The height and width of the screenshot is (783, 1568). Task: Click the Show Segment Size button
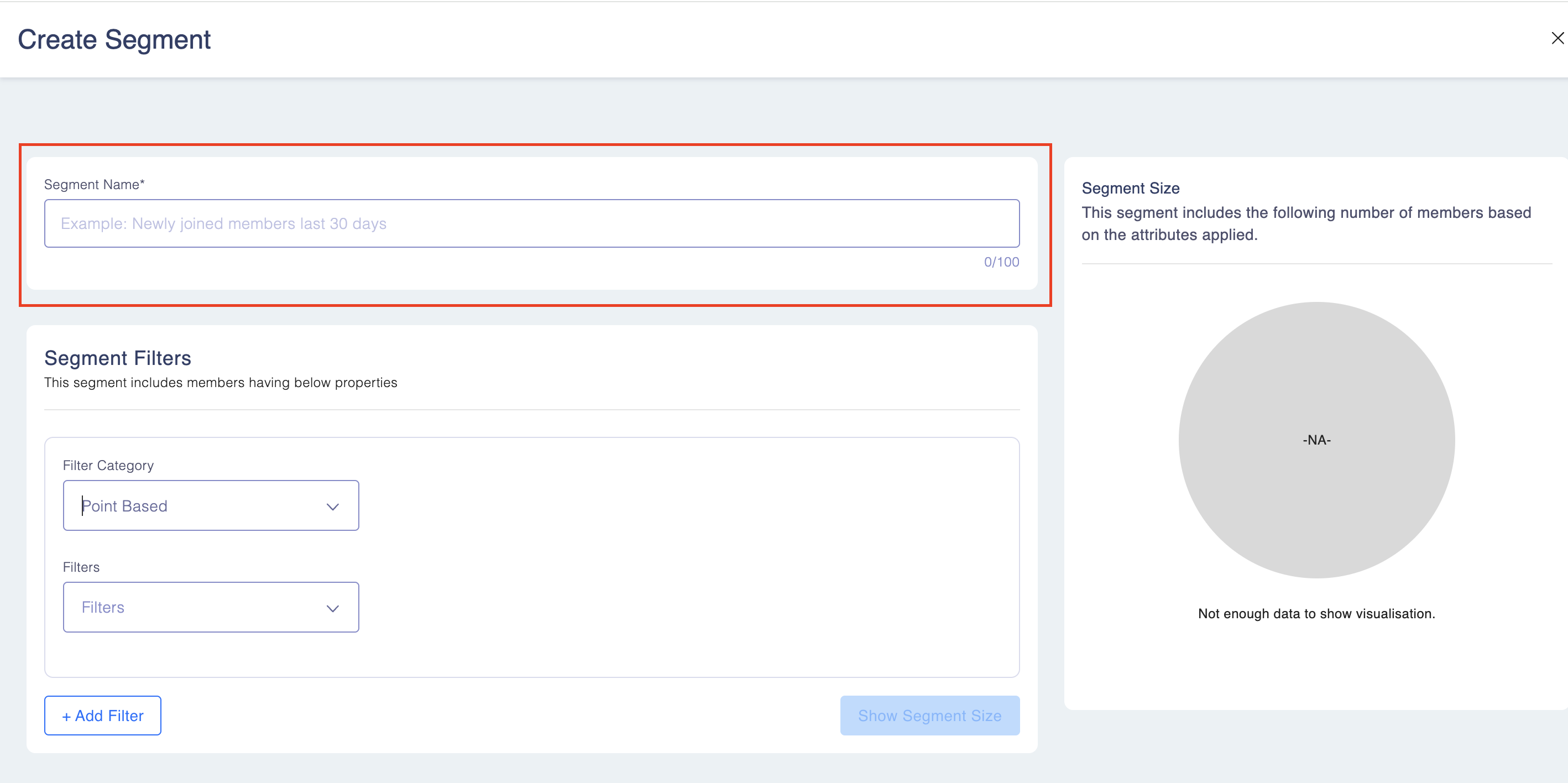929,716
